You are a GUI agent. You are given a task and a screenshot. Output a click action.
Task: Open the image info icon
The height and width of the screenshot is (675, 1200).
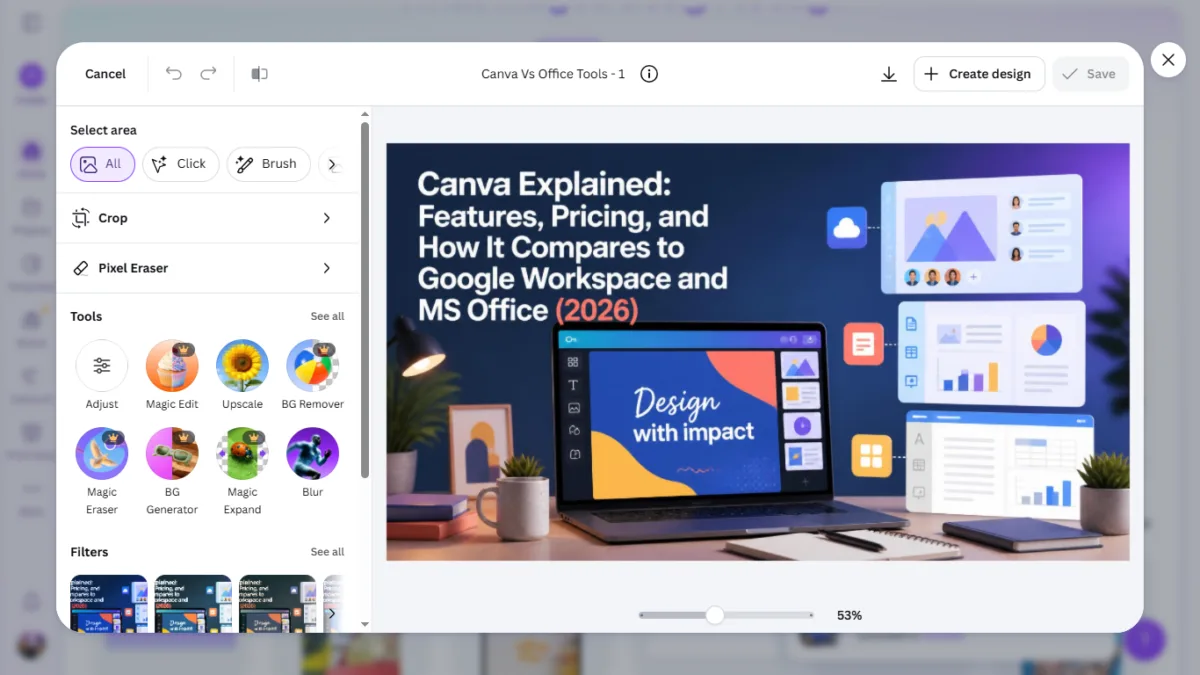(649, 74)
